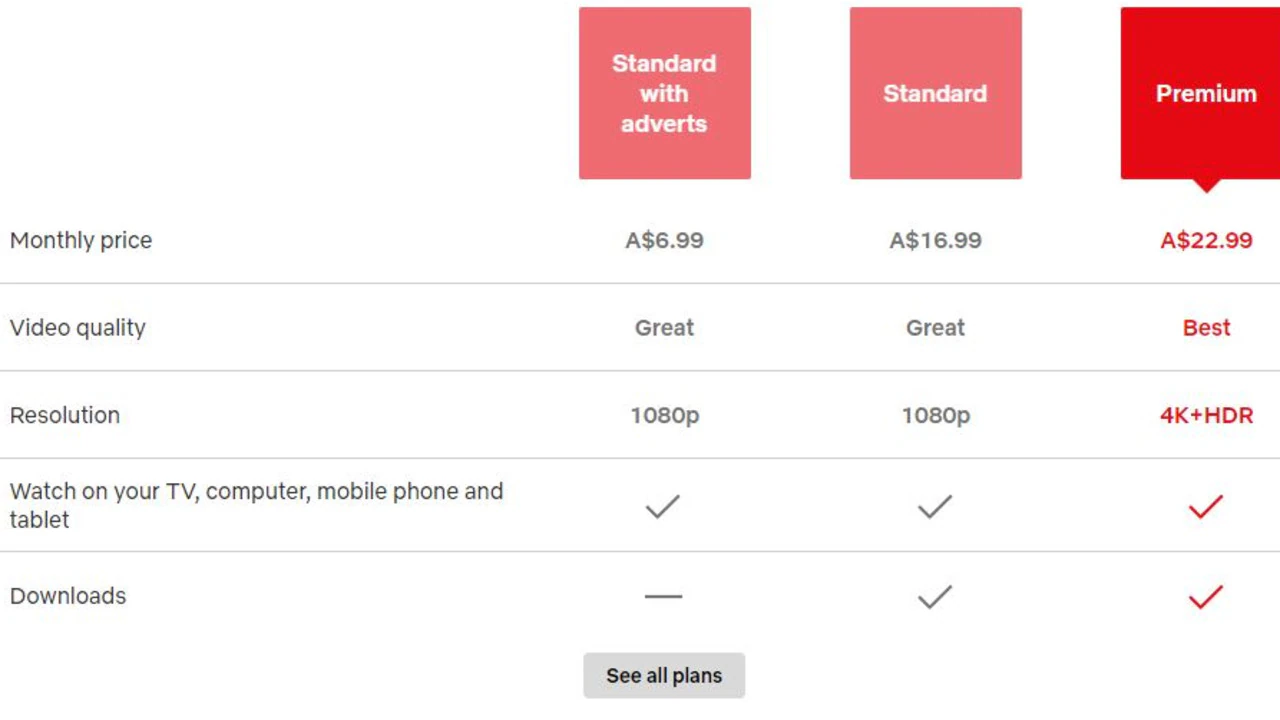Expand the Resolution row
Image resolution: width=1280 pixels, height=720 pixels.
[x=64, y=415]
